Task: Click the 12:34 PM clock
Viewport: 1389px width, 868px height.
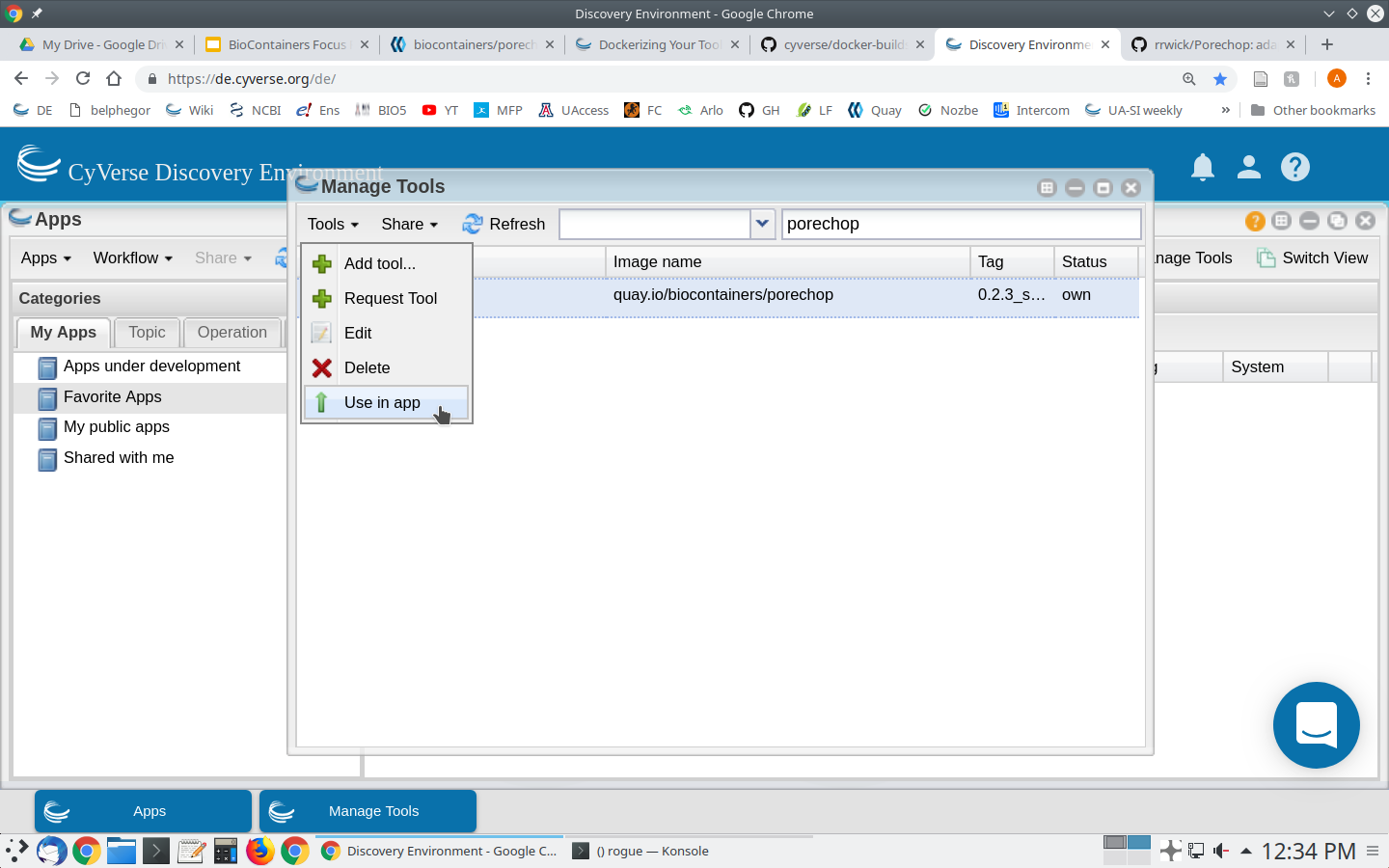Action: 1308,851
